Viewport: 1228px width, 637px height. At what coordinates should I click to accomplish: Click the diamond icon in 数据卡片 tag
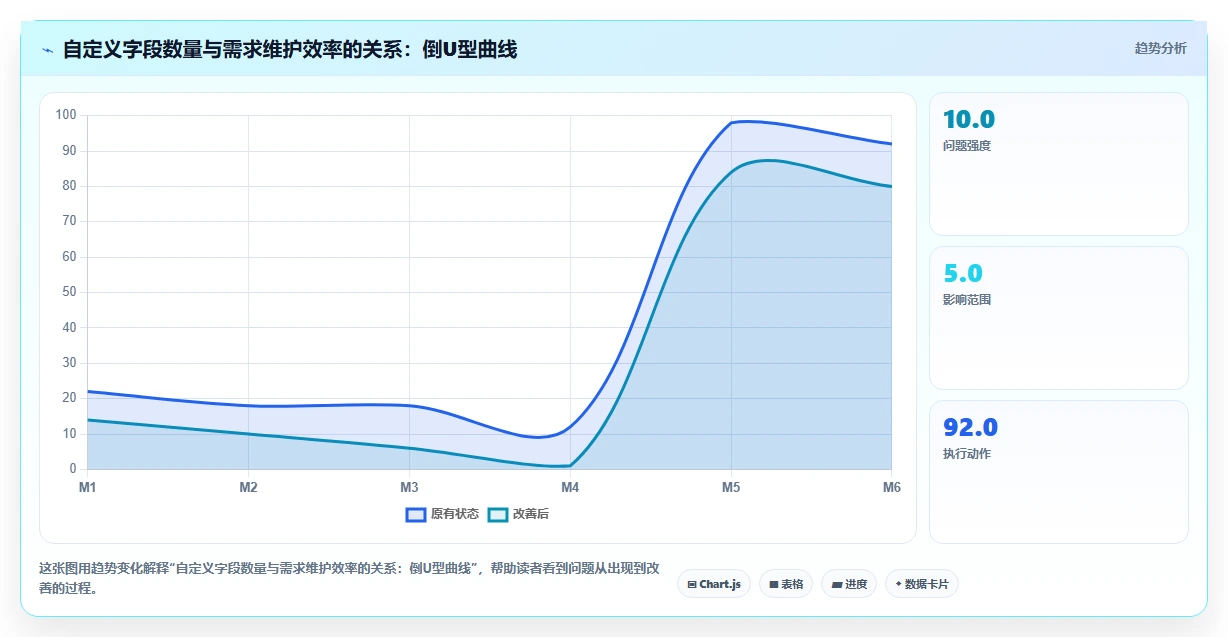899,584
